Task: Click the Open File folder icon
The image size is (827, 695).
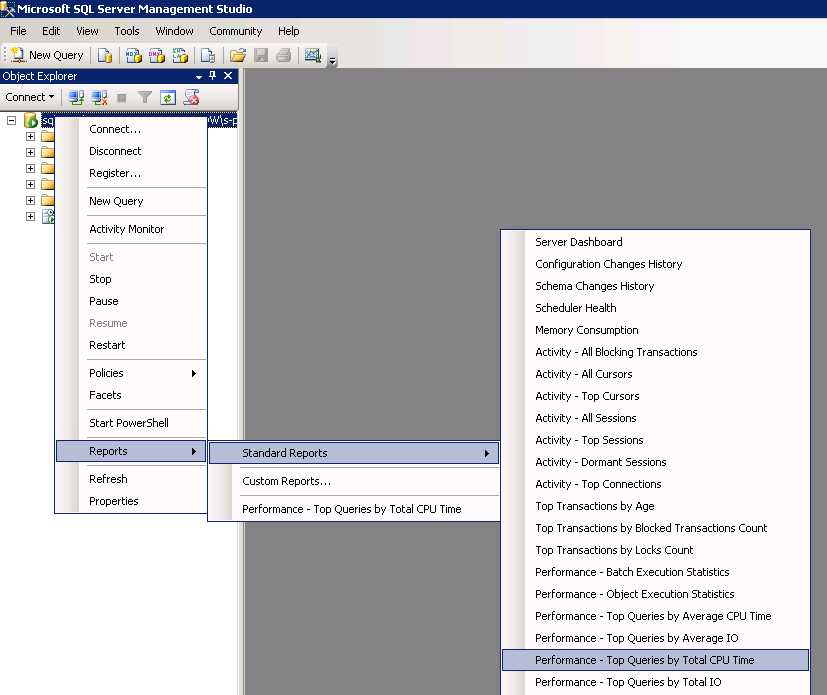Action: (238, 55)
